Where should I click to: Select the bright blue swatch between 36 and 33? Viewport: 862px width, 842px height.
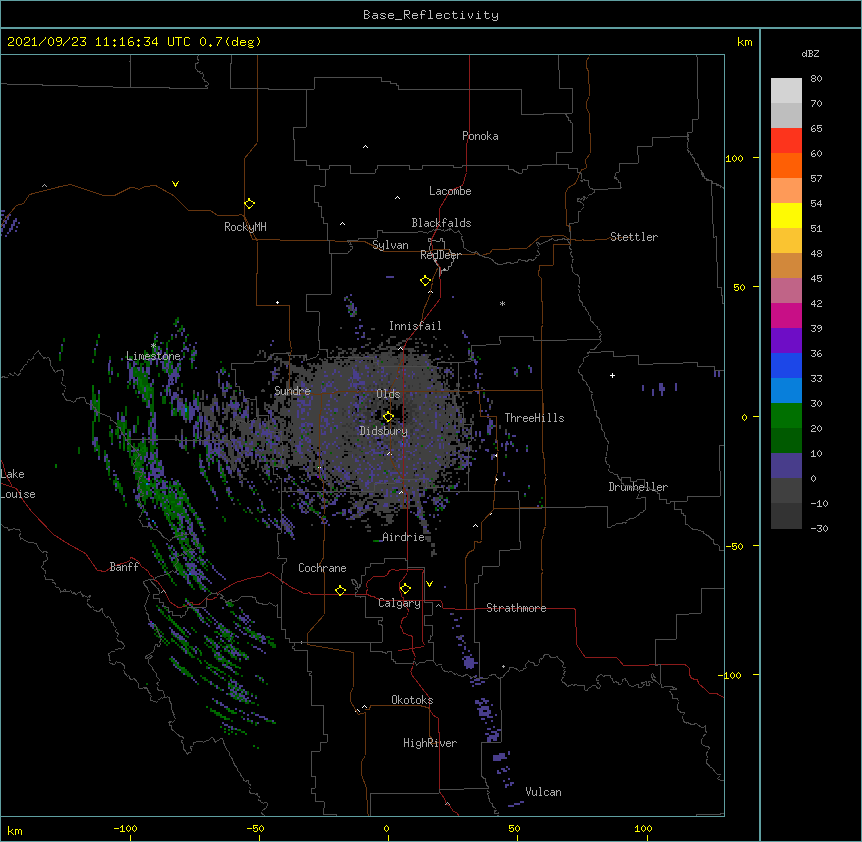786,365
